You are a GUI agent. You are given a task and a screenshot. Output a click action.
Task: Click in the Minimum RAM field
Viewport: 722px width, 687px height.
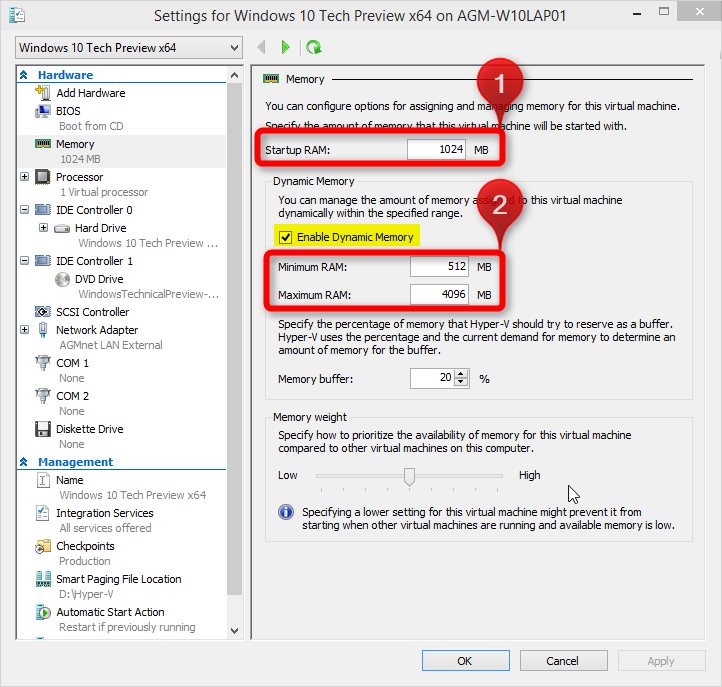pyautogui.click(x=439, y=267)
